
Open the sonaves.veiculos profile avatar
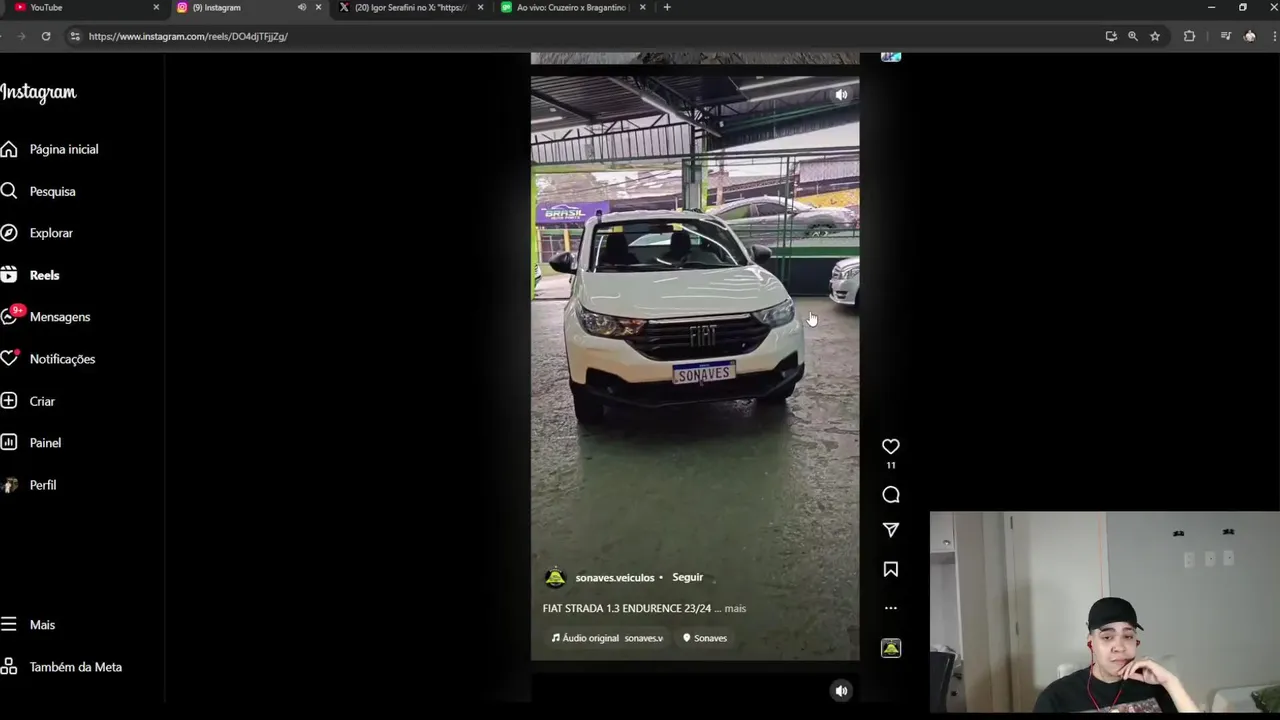click(x=555, y=578)
